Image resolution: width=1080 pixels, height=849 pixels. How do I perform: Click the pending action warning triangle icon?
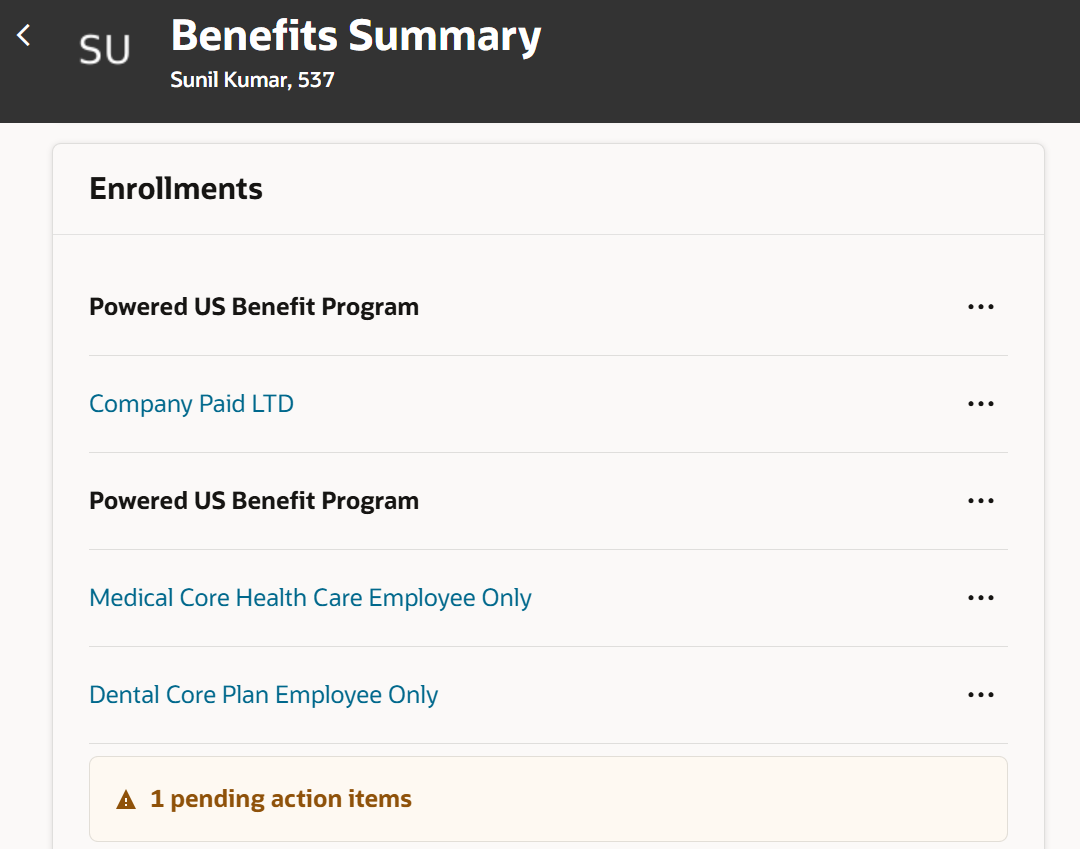coord(126,799)
